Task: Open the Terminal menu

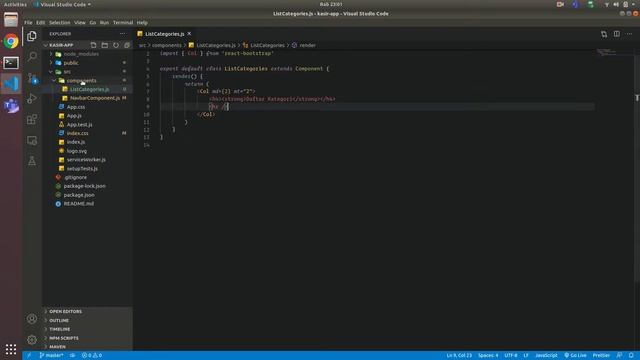Action: [x=123, y=23]
